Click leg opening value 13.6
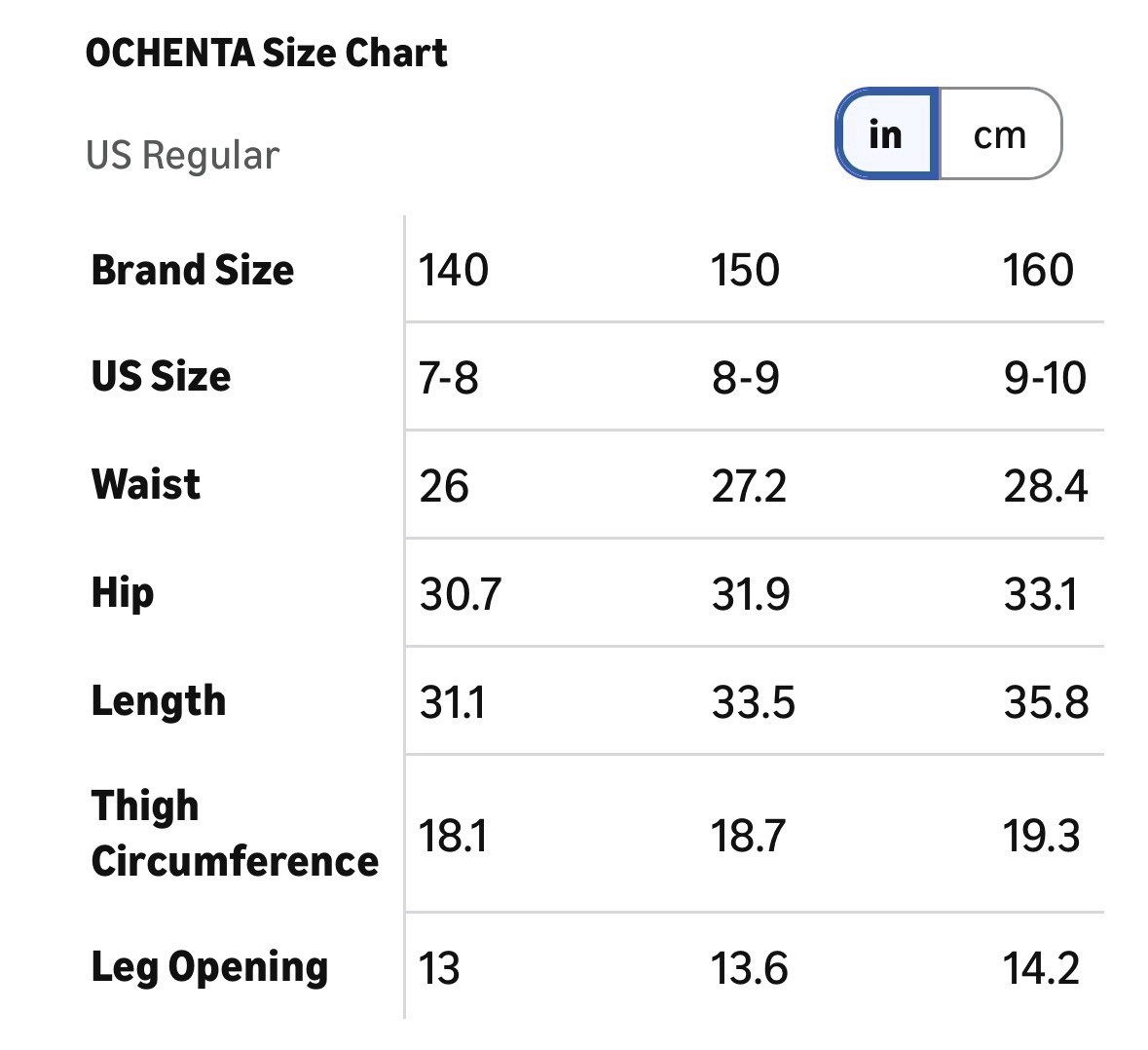The height and width of the screenshot is (1050, 1148). pos(749,968)
